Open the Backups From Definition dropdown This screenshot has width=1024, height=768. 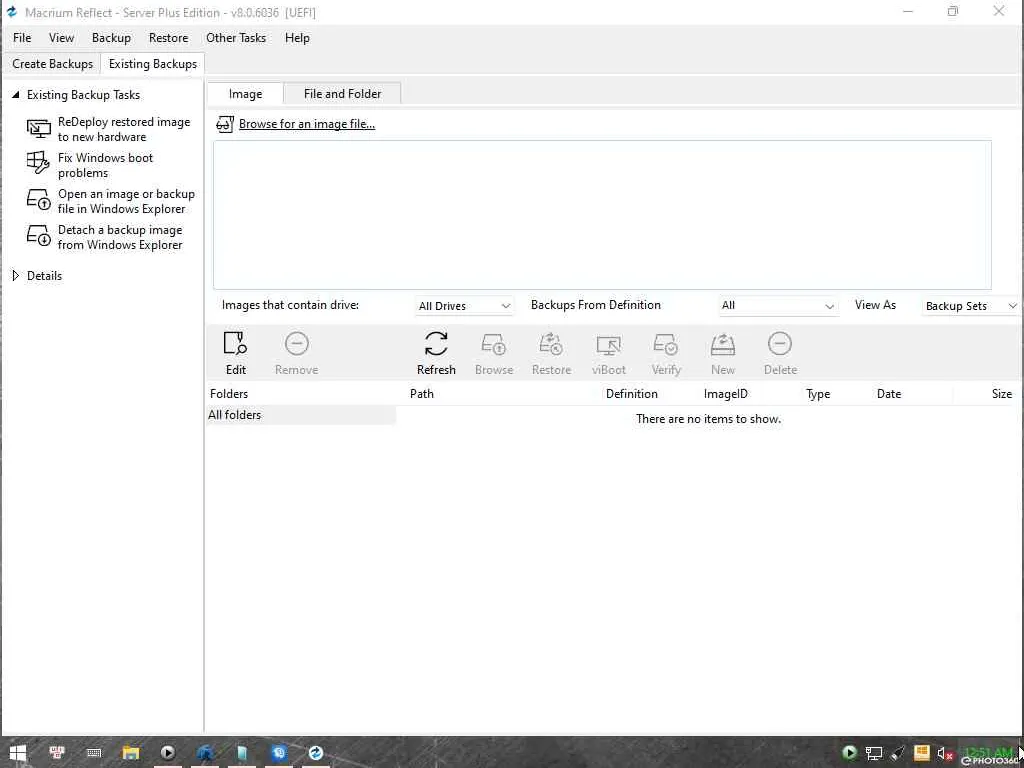pyautogui.click(x=778, y=306)
